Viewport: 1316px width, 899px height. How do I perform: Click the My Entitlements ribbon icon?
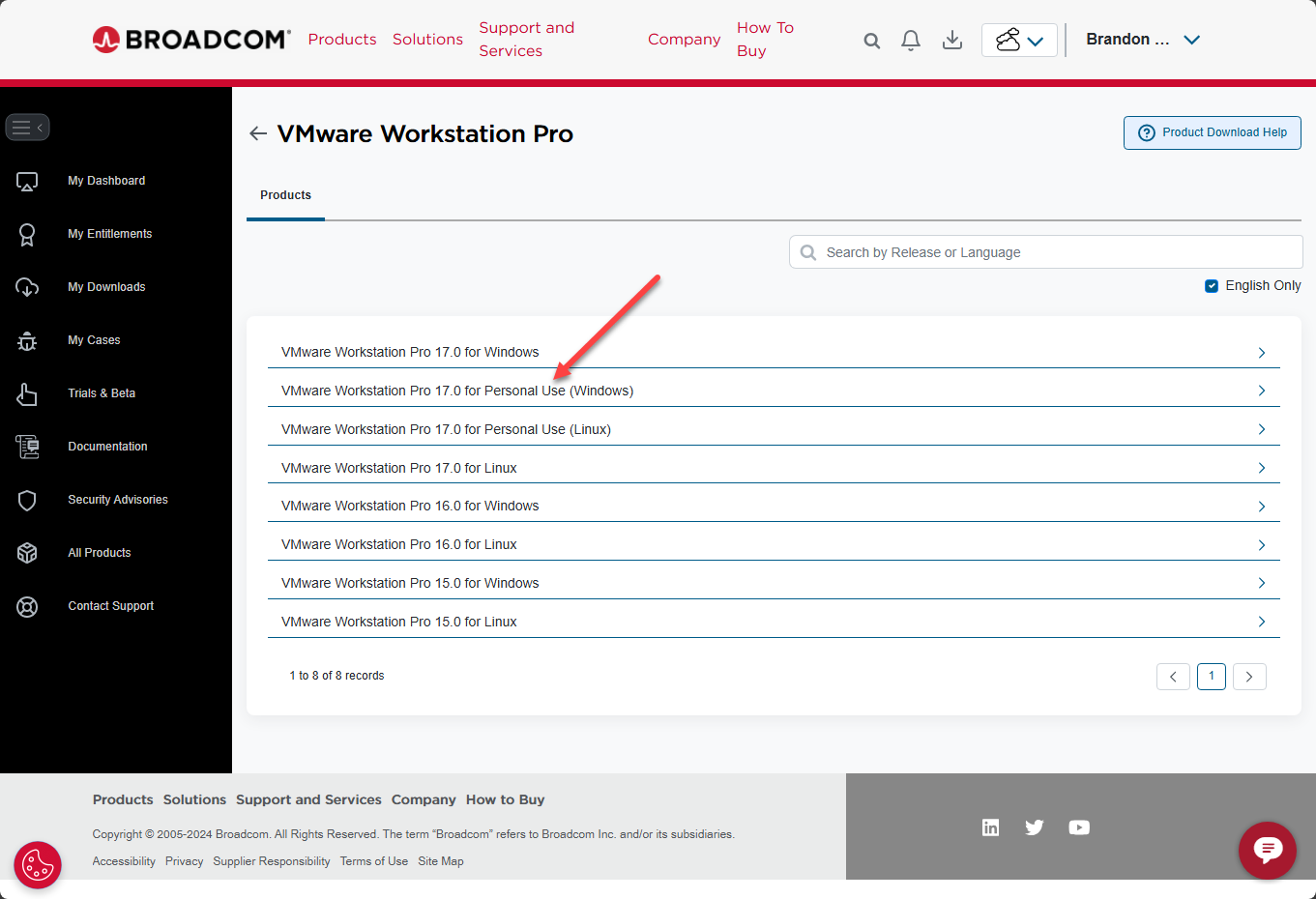[27, 234]
